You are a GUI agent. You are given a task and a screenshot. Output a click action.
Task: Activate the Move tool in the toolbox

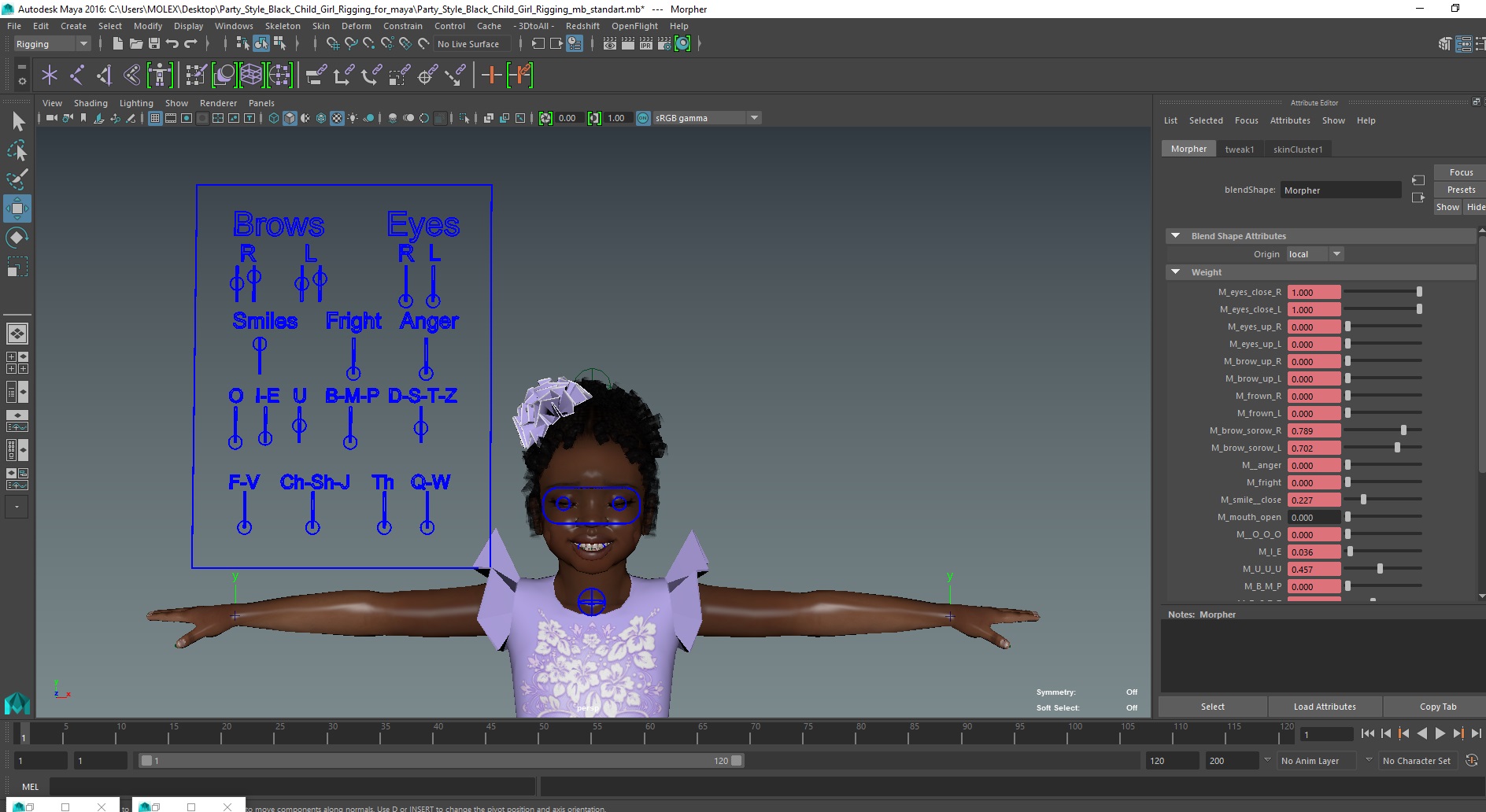coord(17,209)
